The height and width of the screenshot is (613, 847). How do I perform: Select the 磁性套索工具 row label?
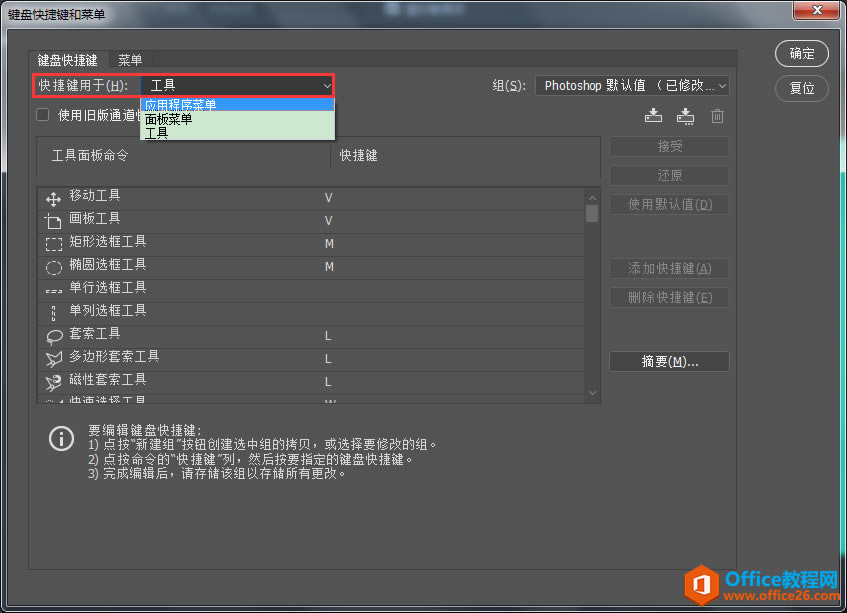pyautogui.click(x=107, y=380)
